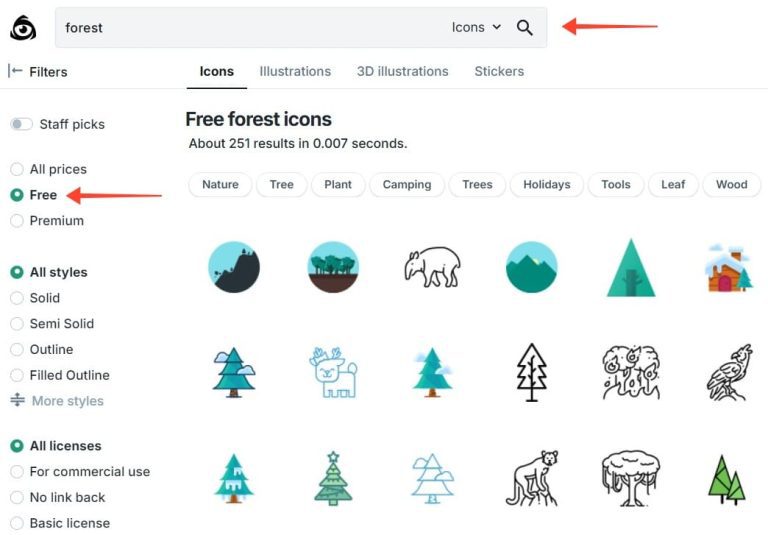Select the Premium price radio button
This screenshot has height=535, width=768.
pyautogui.click(x=17, y=221)
